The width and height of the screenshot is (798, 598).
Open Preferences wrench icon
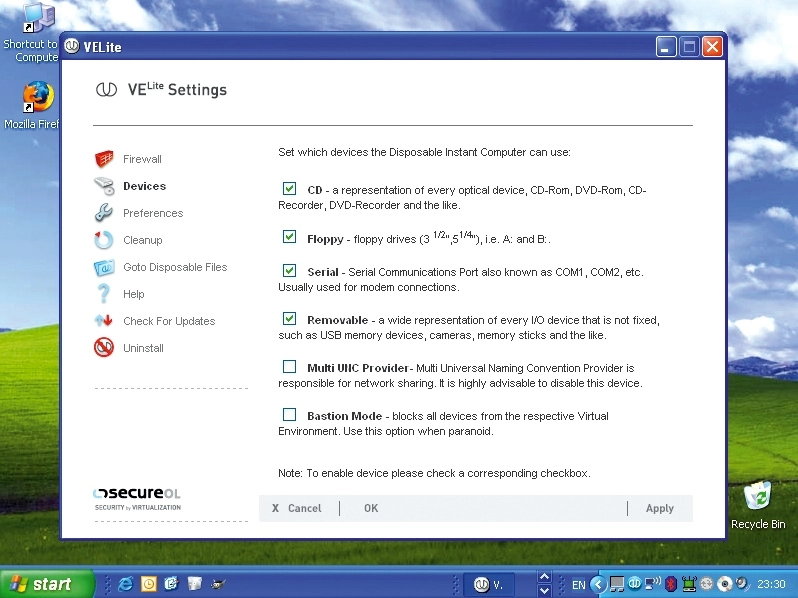pyautogui.click(x=104, y=213)
